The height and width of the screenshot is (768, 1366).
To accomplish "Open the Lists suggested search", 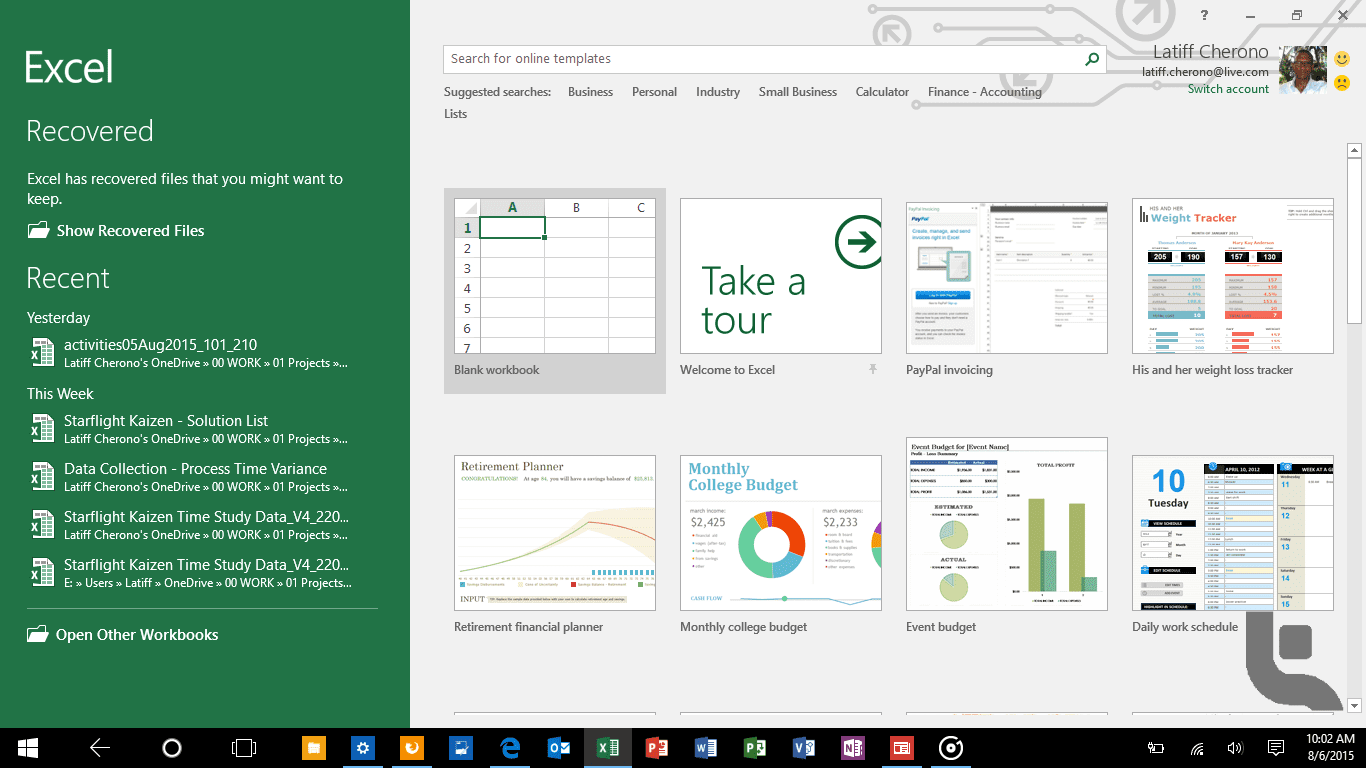I will coord(456,114).
